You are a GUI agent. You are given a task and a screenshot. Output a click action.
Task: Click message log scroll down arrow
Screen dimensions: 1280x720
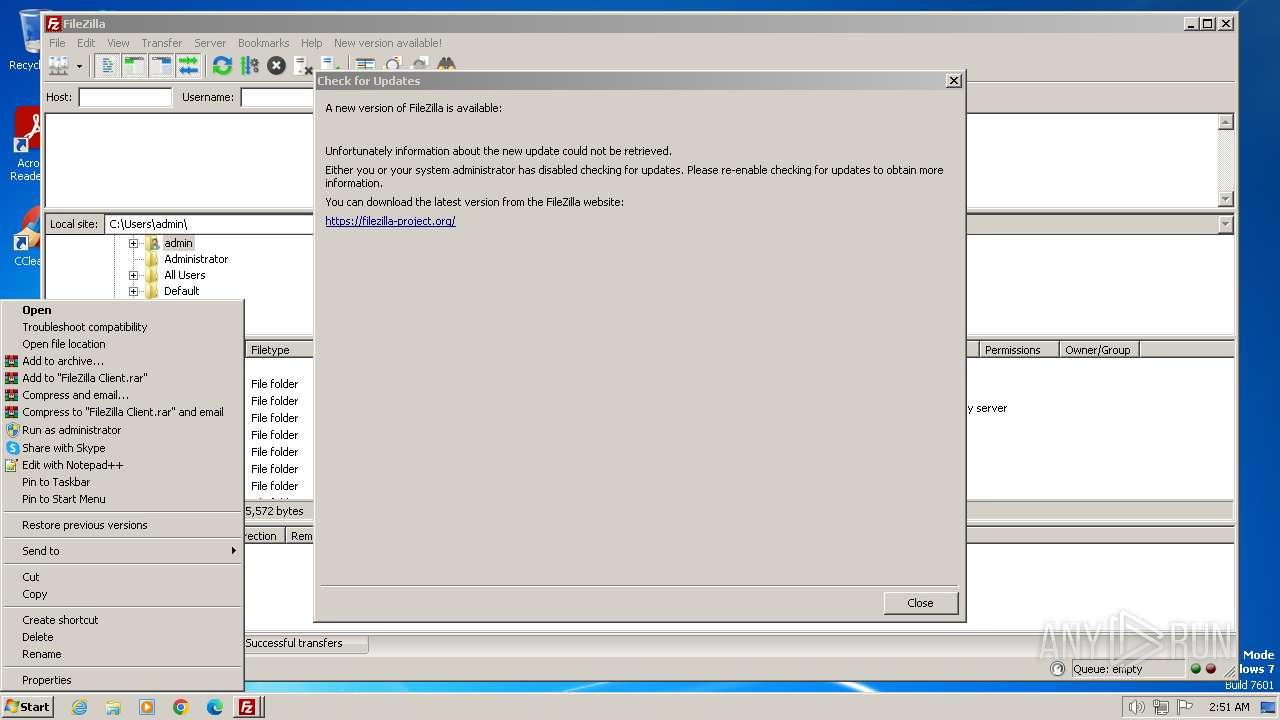click(1225, 198)
